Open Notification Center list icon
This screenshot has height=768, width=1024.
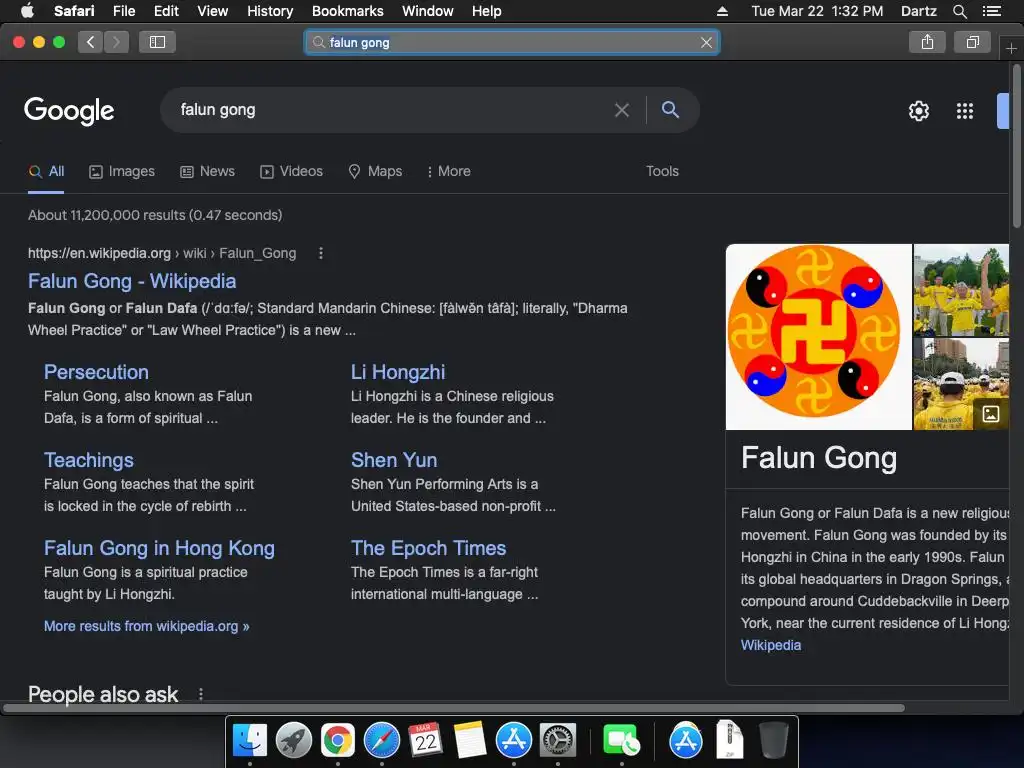tap(991, 11)
